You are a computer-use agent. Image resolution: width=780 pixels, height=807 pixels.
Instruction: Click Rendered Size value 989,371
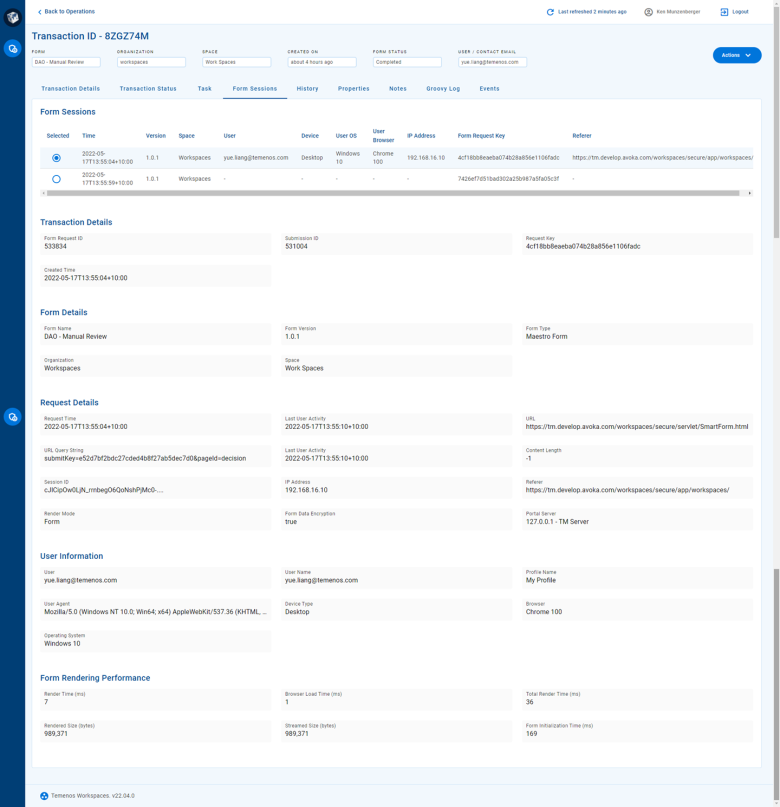coord(56,733)
